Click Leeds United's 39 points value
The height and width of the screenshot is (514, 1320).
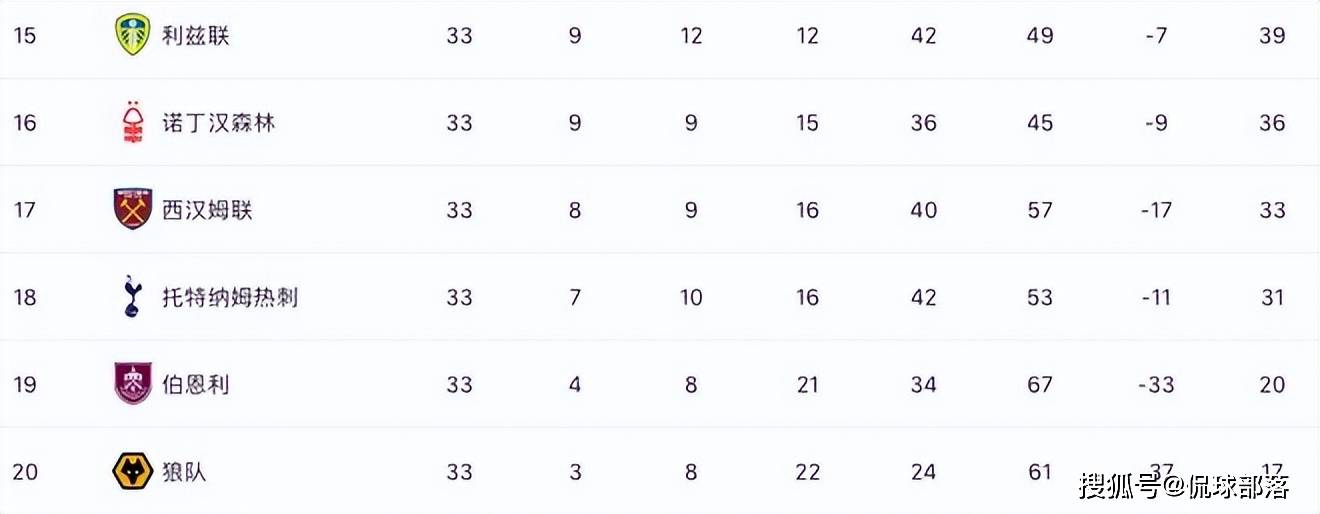click(x=1272, y=36)
